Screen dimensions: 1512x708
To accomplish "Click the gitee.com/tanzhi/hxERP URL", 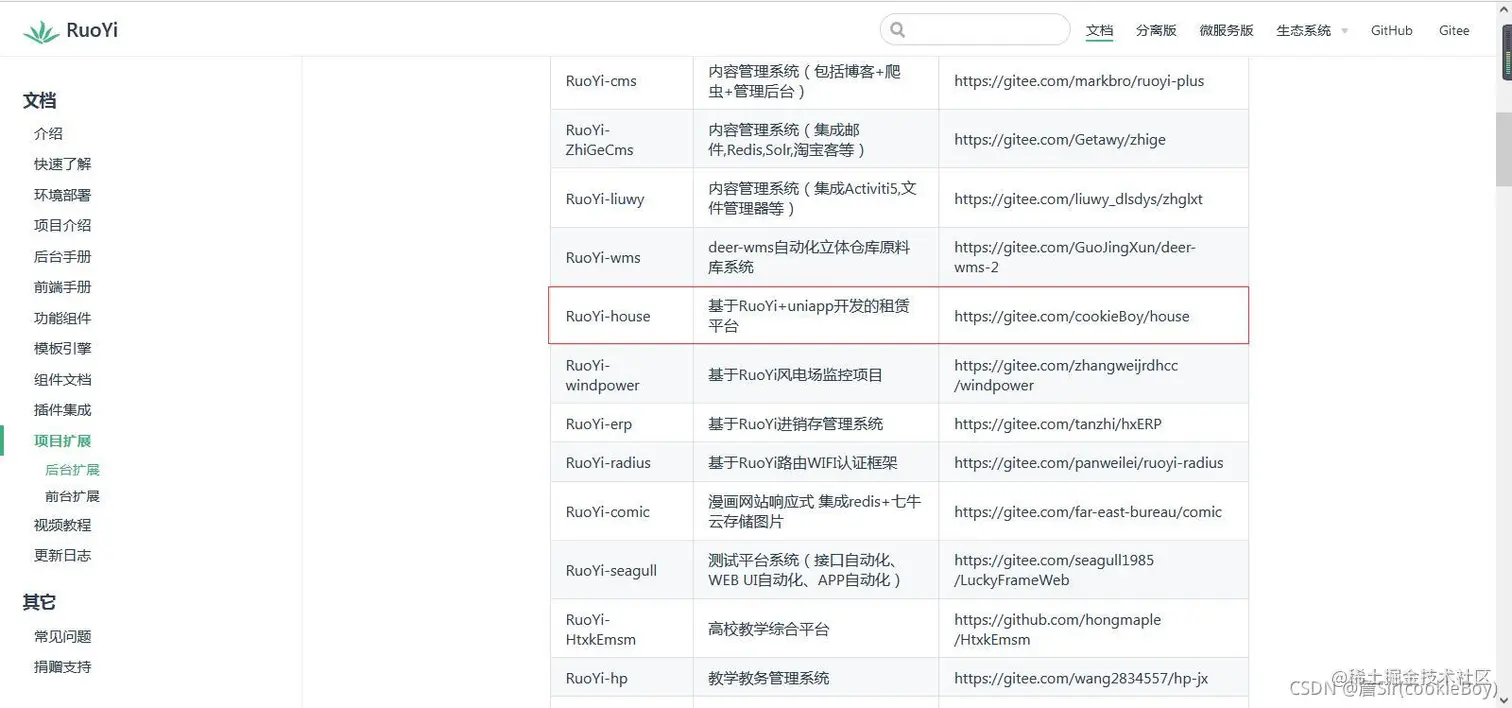I will 1058,423.
